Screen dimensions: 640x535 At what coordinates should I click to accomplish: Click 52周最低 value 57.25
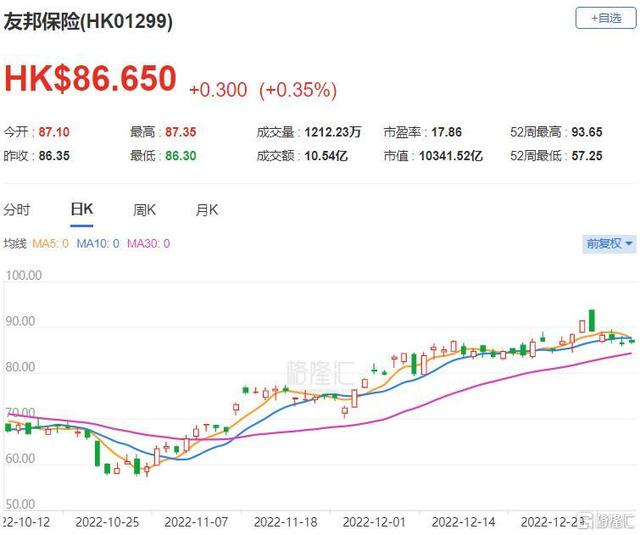(587, 156)
